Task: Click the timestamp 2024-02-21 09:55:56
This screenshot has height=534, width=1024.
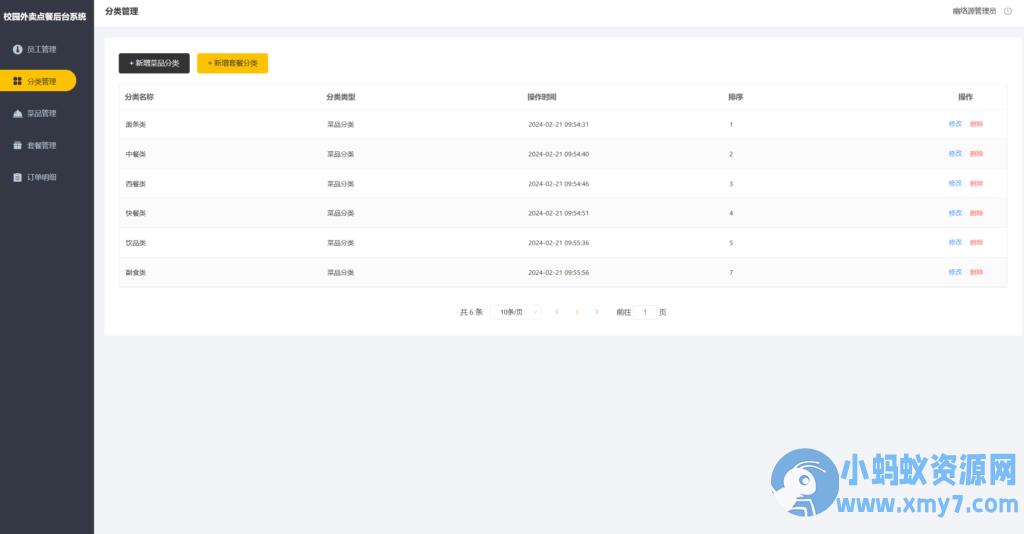Action: 558,273
